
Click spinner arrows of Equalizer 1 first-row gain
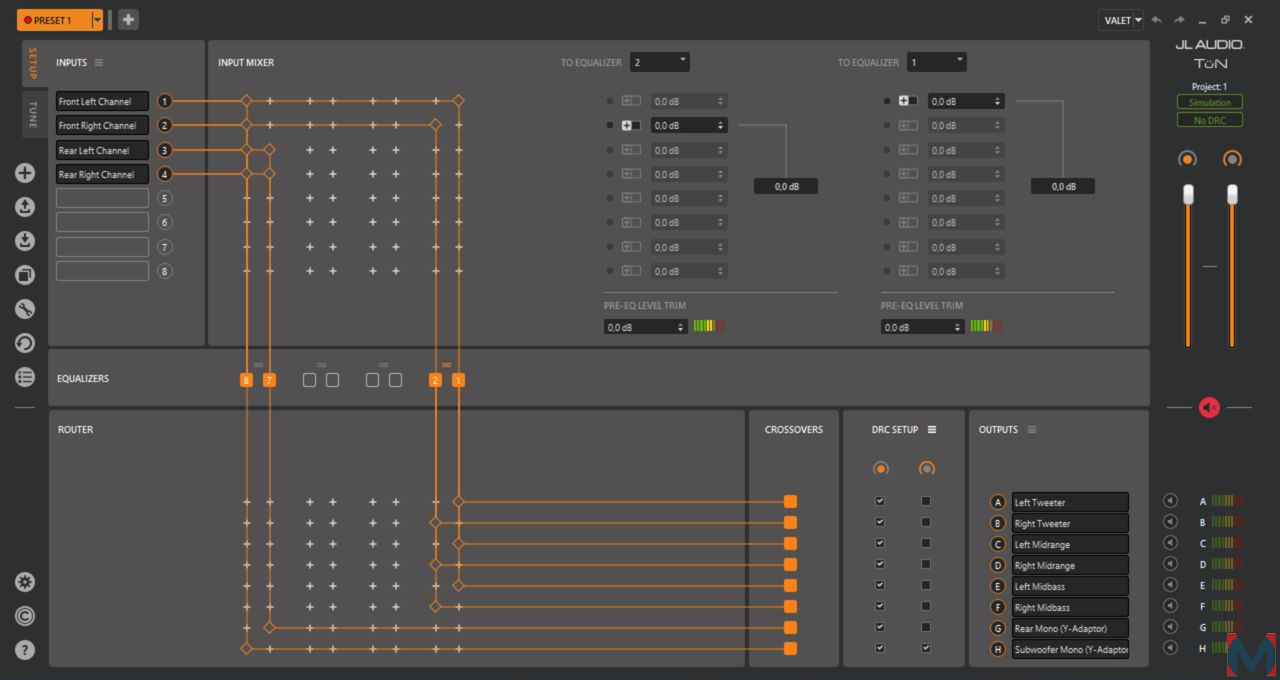point(998,101)
